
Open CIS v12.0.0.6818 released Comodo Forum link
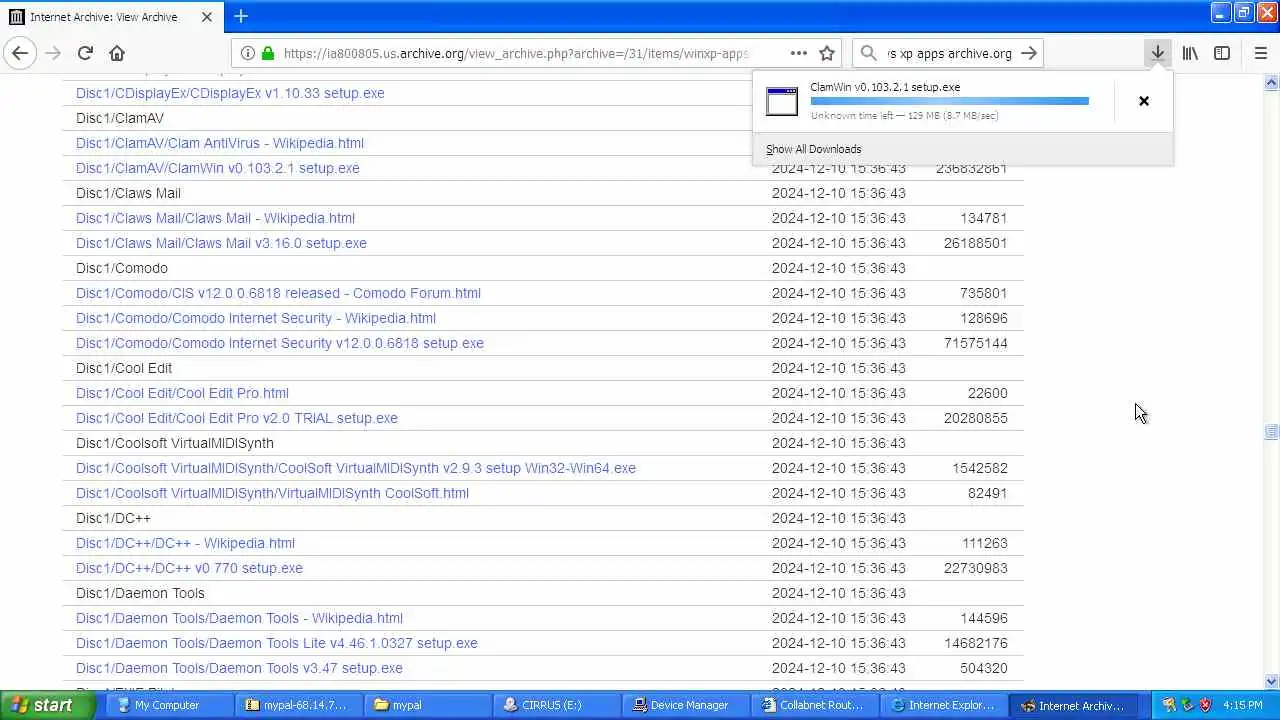[x=278, y=293]
